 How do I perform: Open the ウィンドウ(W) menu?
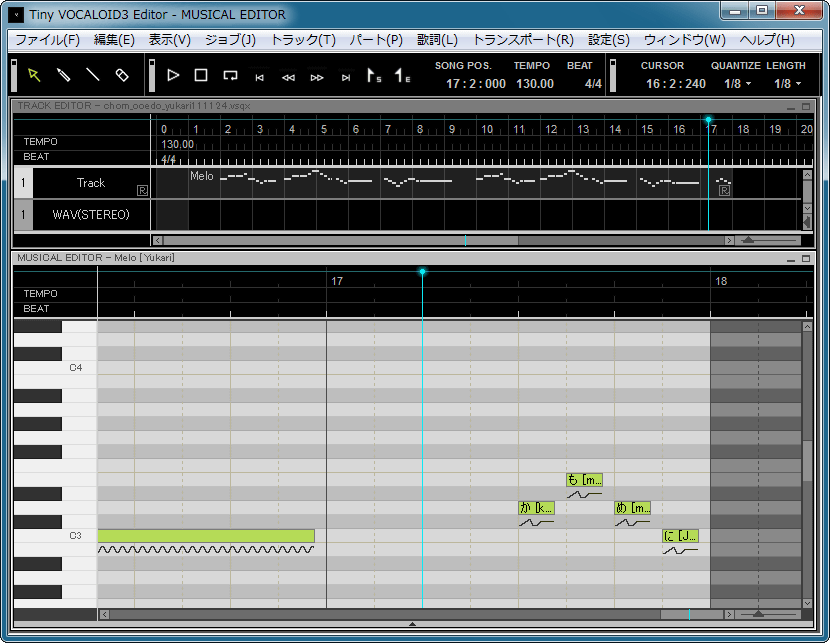tap(684, 40)
